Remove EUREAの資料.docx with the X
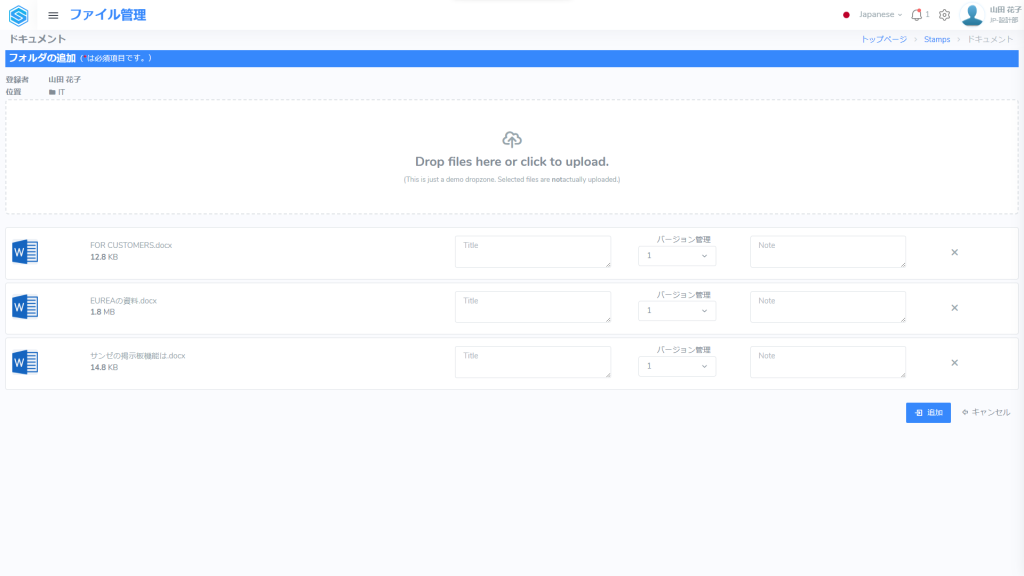 click(x=954, y=307)
